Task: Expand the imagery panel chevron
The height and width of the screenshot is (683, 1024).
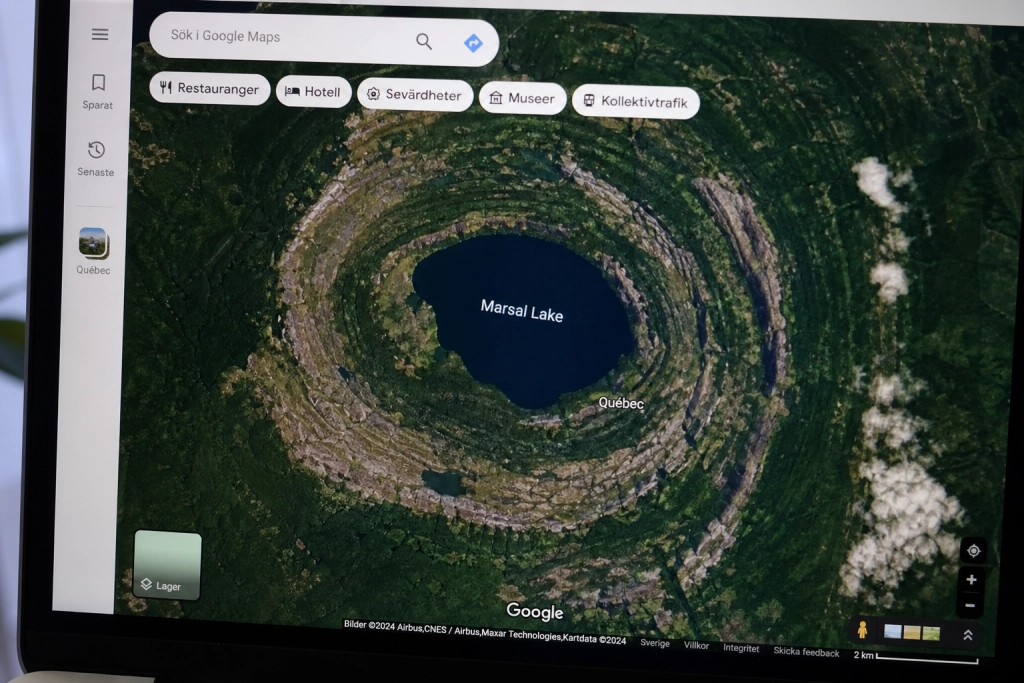Action: tap(968, 635)
